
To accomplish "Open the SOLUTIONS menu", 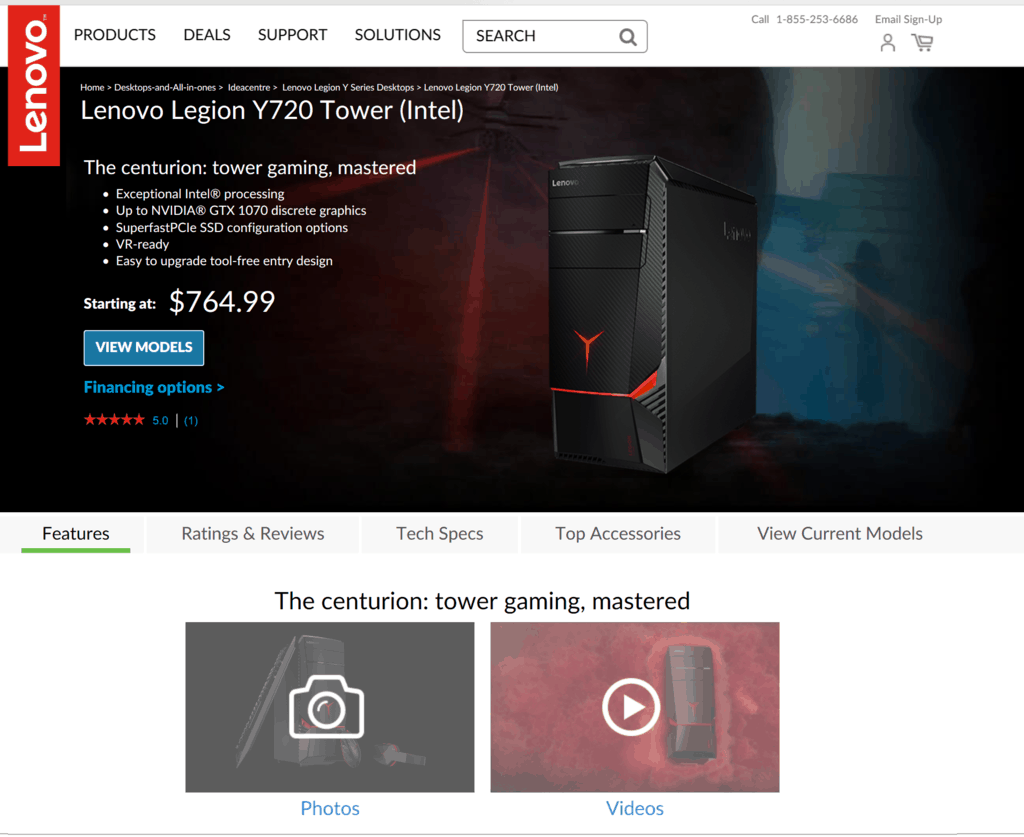I will click(398, 35).
